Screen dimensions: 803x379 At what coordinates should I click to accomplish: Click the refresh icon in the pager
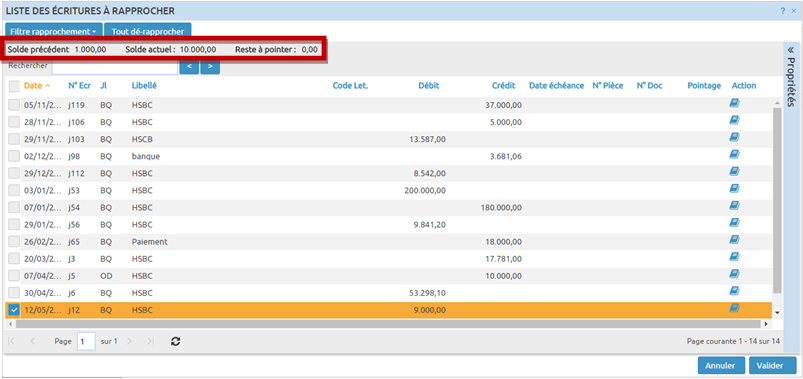click(176, 341)
